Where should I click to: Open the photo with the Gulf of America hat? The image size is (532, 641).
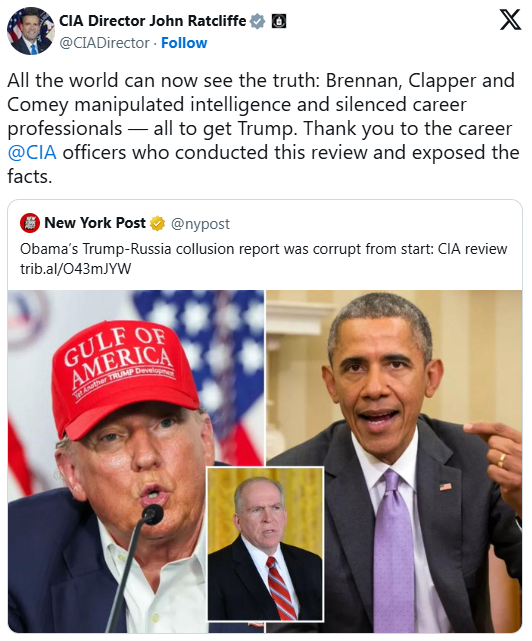coord(136,461)
